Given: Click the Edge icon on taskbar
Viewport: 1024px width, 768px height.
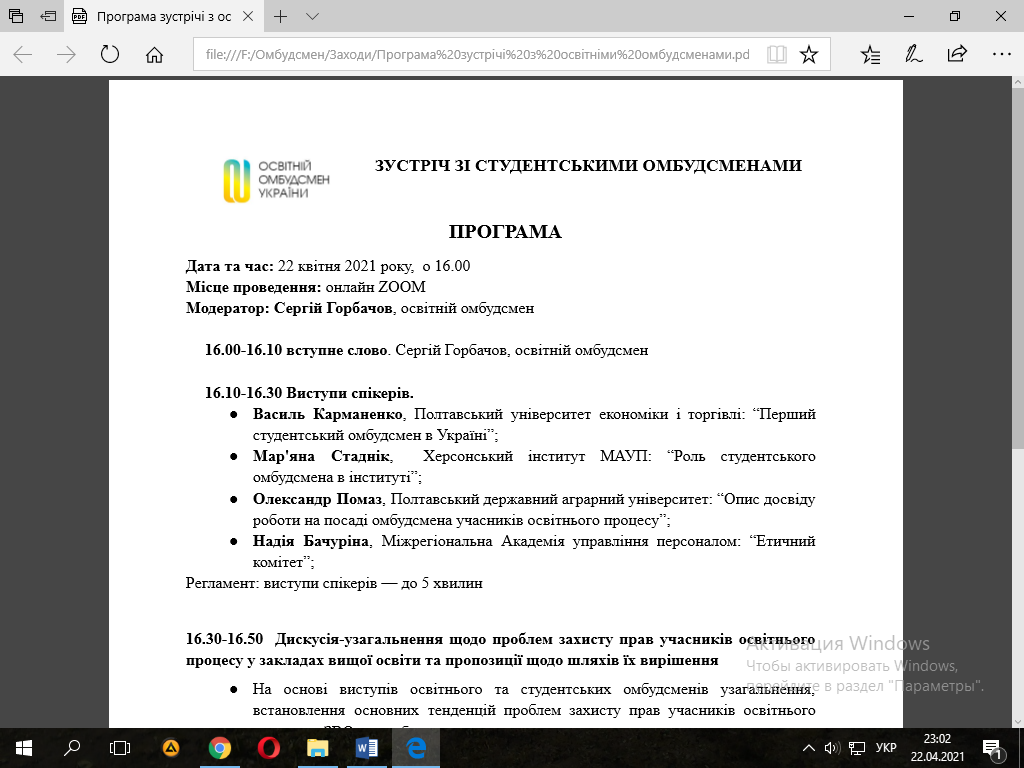Looking at the screenshot, I should coord(416,747).
